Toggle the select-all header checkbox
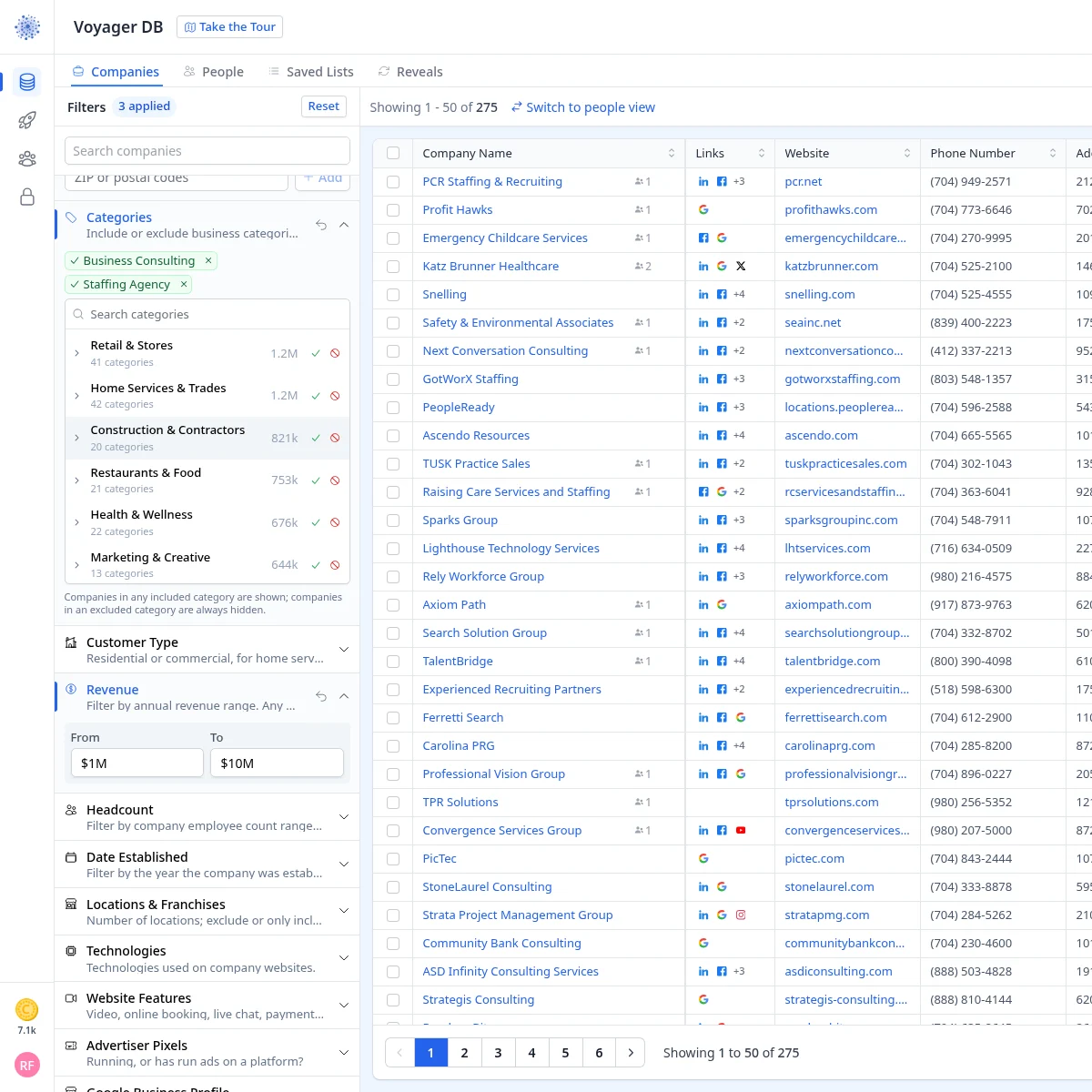The width and height of the screenshot is (1092, 1092). (x=393, y=154)
